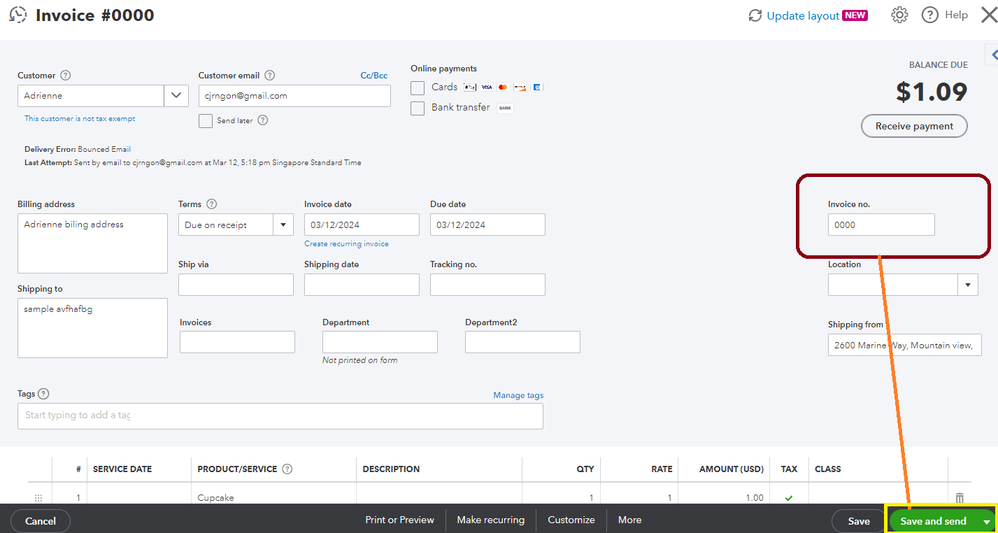Click the customer not tax exempt link

pyautogui.click(x=80, y=118)
